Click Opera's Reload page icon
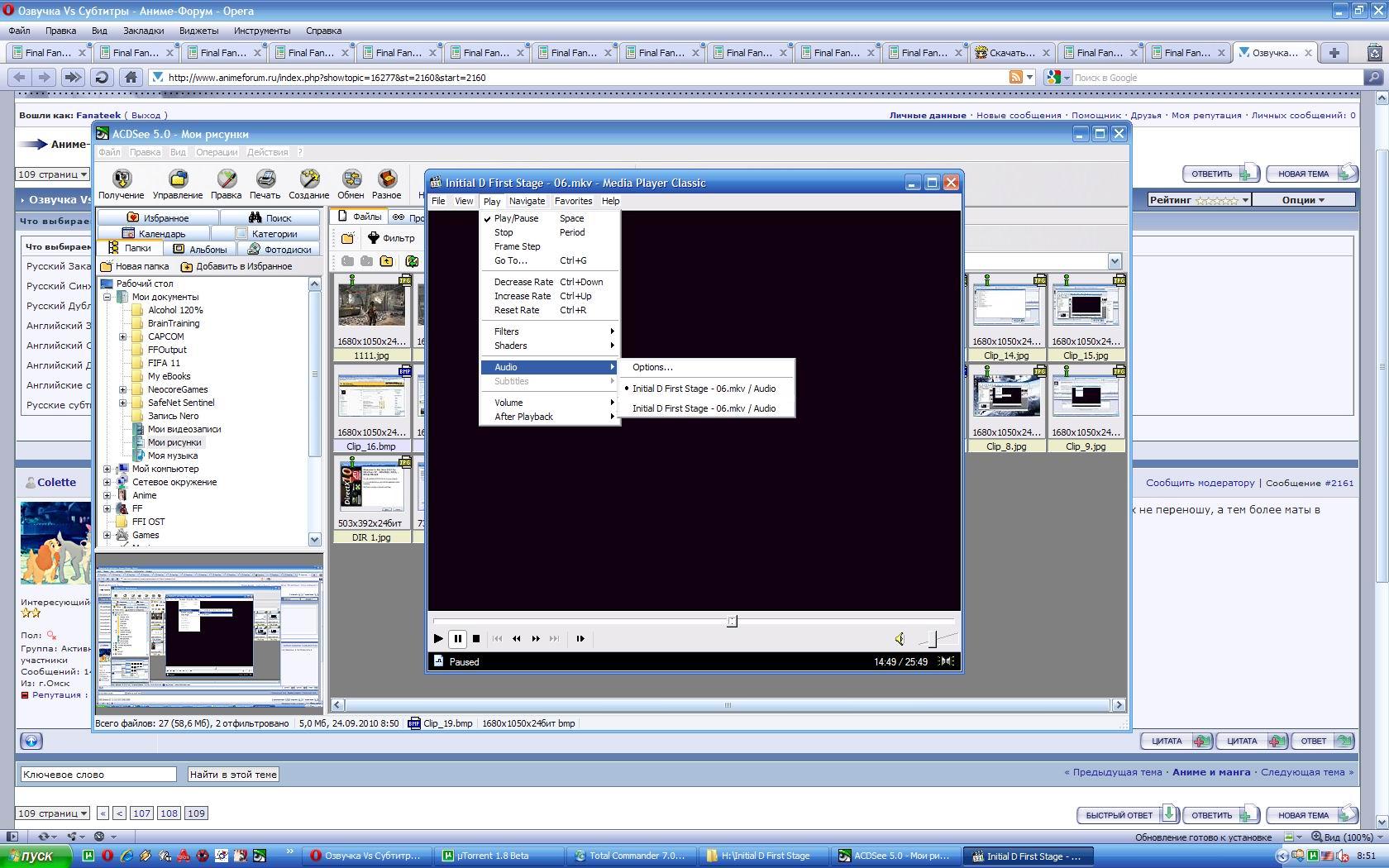 coord(102,77)
